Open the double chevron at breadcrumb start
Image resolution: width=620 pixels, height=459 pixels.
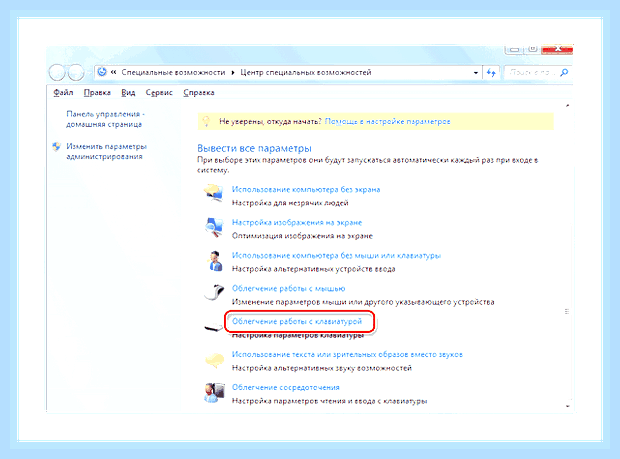(x=113, y=72)
